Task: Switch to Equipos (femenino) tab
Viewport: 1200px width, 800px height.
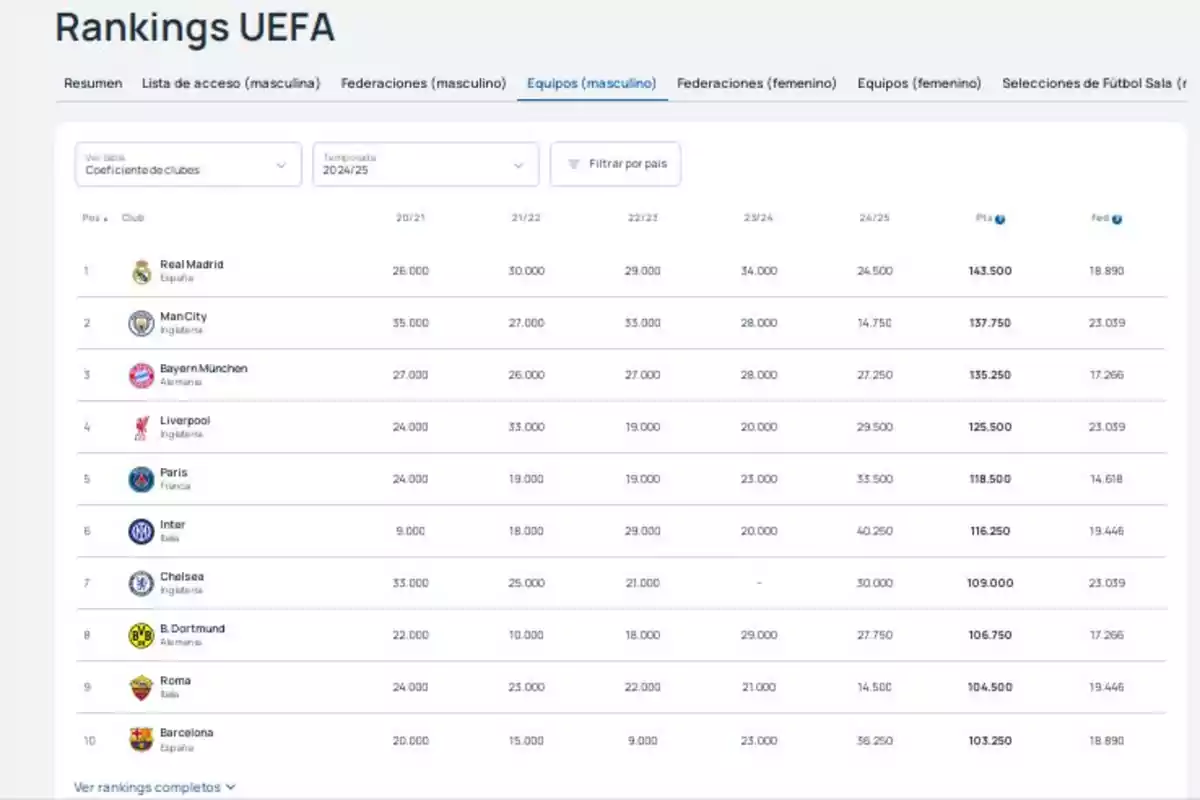Action: pyautogui.click(x=919, y=84)
